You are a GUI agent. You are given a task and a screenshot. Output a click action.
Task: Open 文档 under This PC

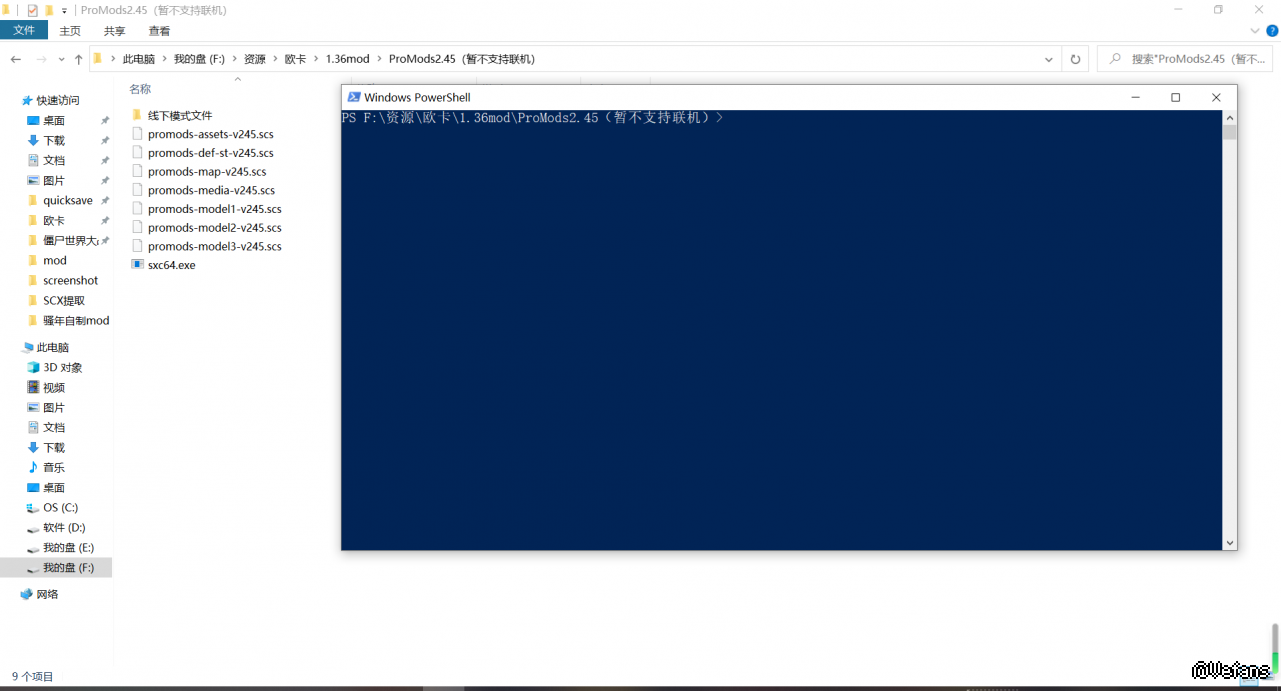54,427
